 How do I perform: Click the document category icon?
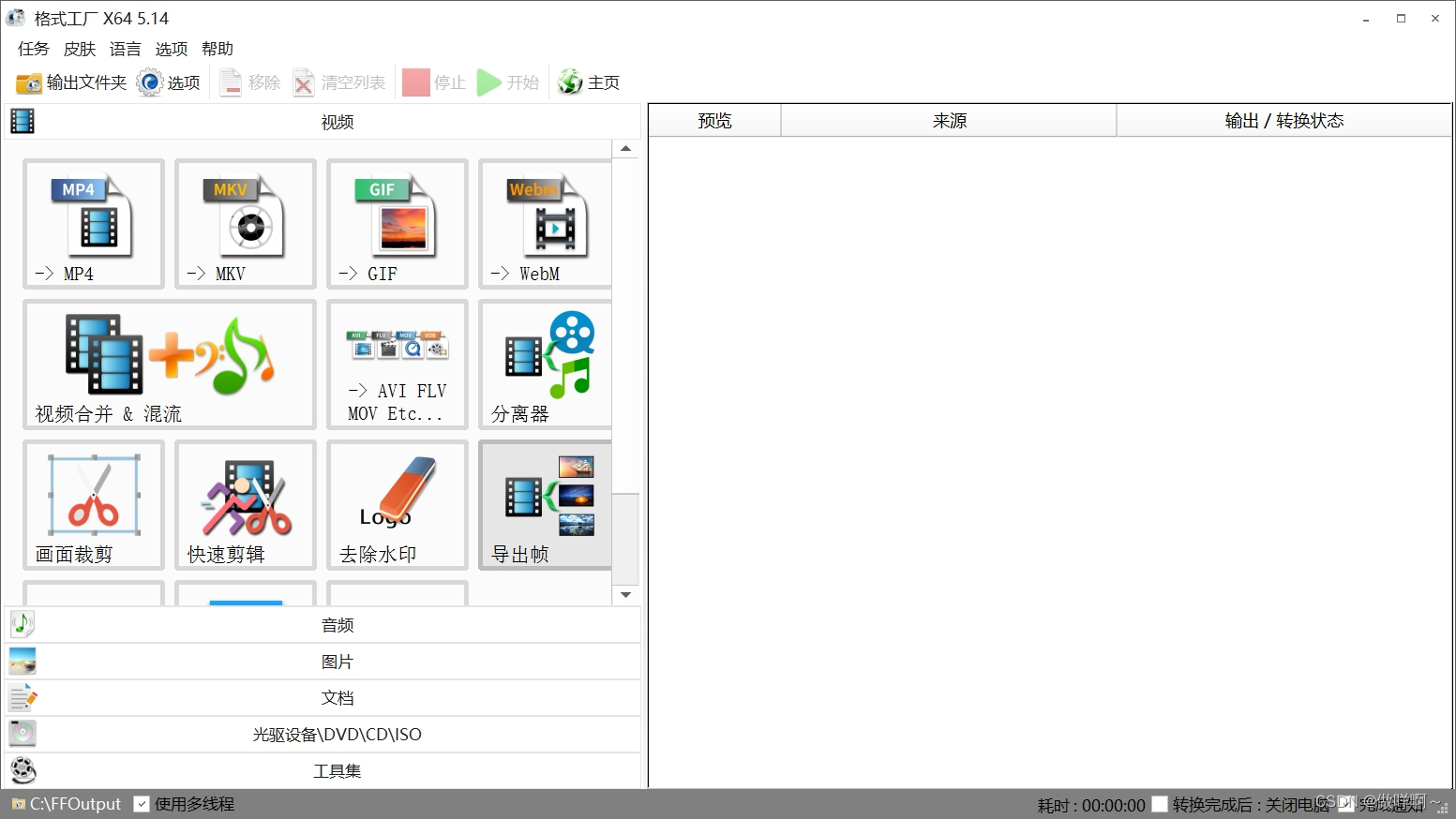23,698
